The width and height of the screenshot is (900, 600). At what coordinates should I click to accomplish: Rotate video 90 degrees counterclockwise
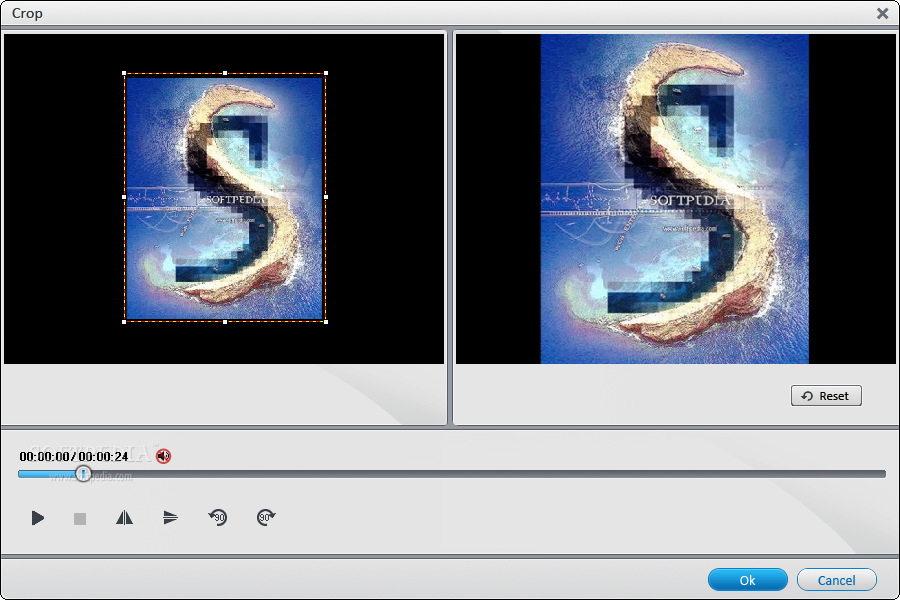pyautogui.click(x=218, y=517)
